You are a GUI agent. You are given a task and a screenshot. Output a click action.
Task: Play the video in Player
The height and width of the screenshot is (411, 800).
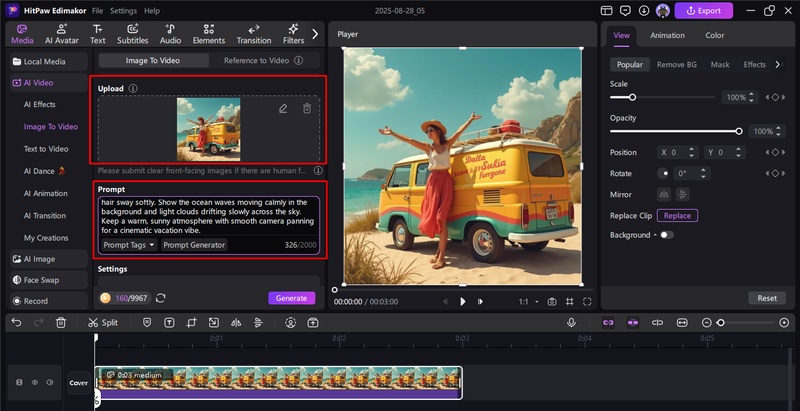(x=463, y=302)
